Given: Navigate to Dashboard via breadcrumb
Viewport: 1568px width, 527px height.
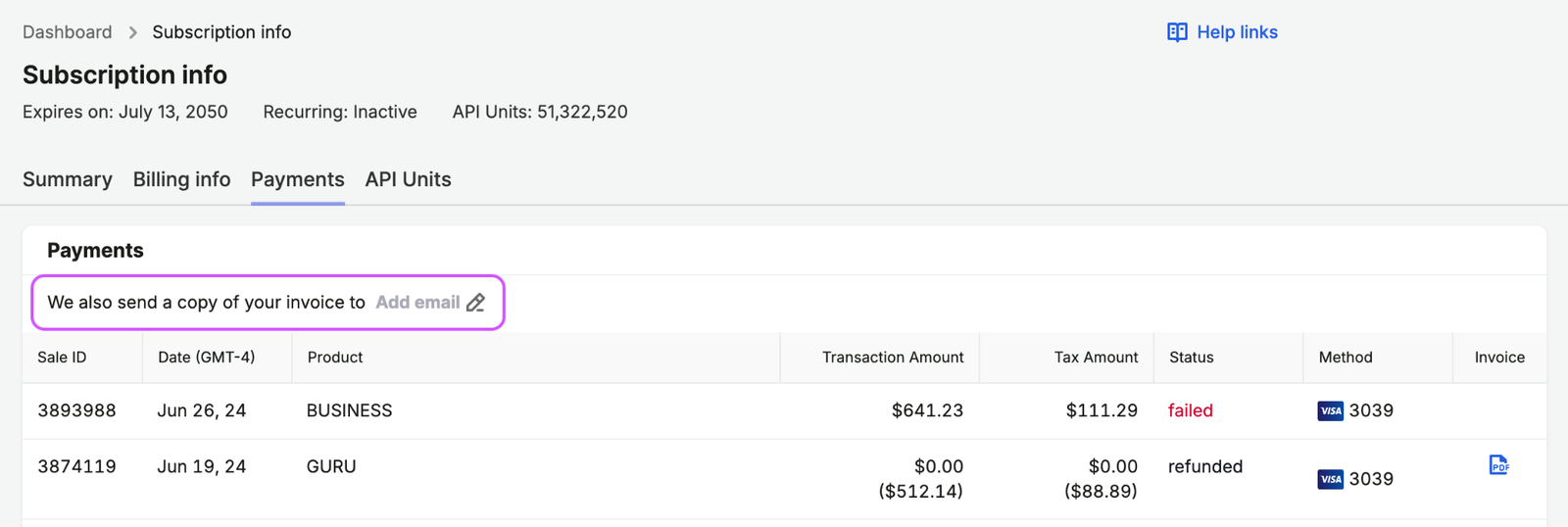Looking at the screenshot, I should [68, 32].
